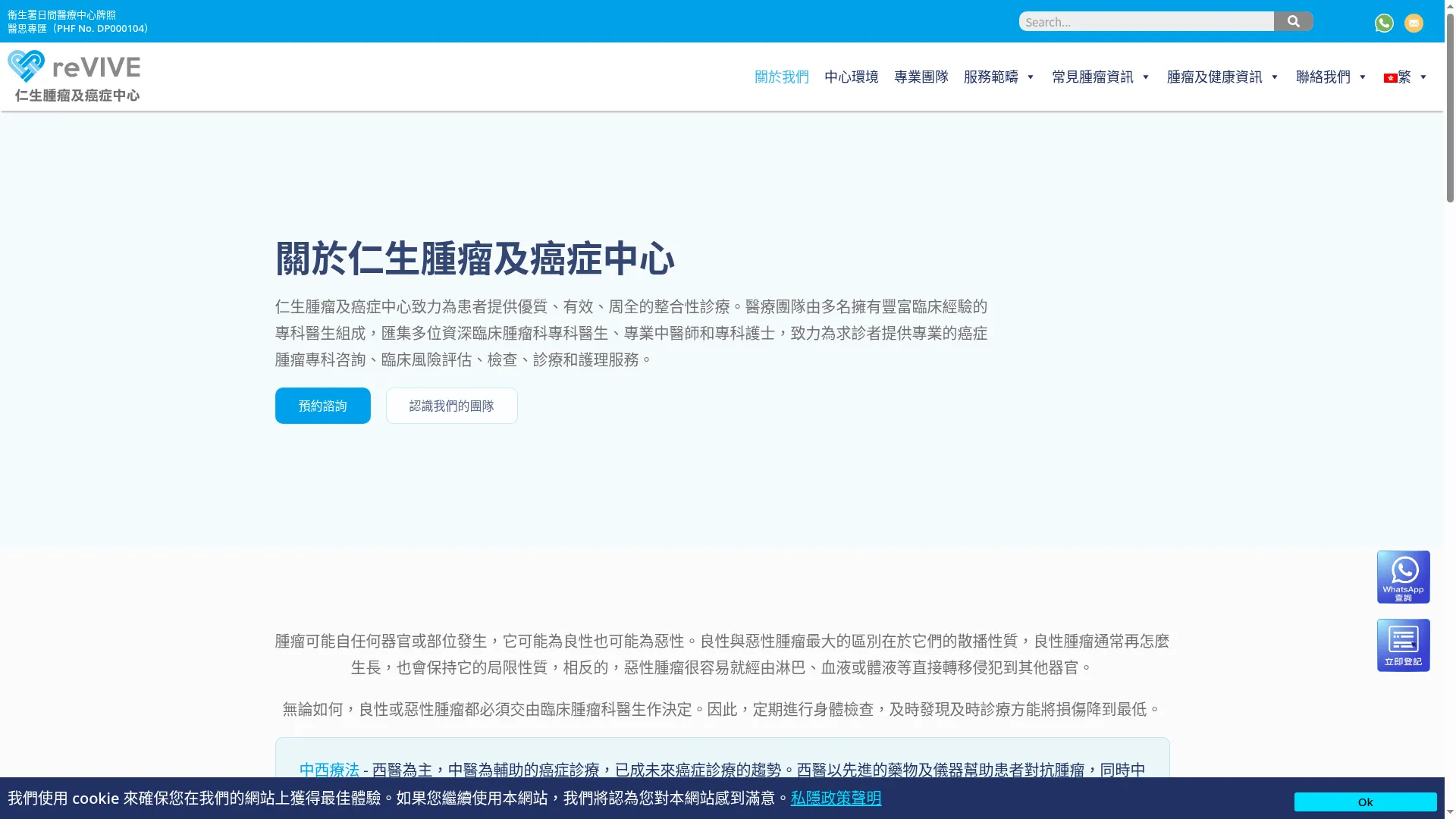Focus the Search input field
This screenshot has height=819, width=1456.
[x=1146, y=21]
